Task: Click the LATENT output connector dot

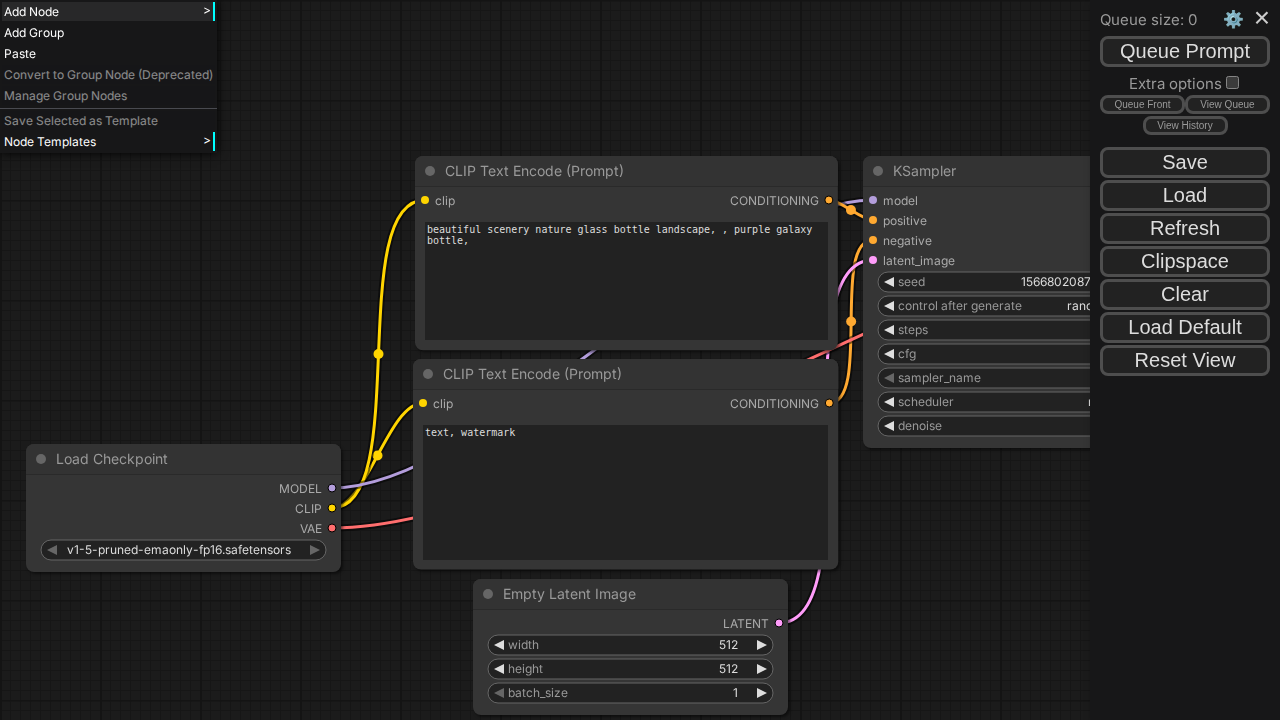Action: (x=779, y=623)
